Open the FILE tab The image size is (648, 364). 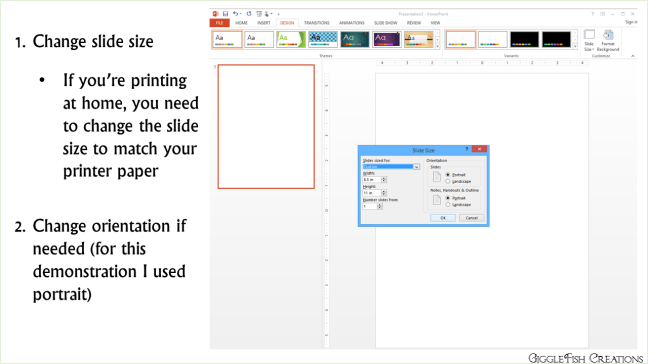219,23
